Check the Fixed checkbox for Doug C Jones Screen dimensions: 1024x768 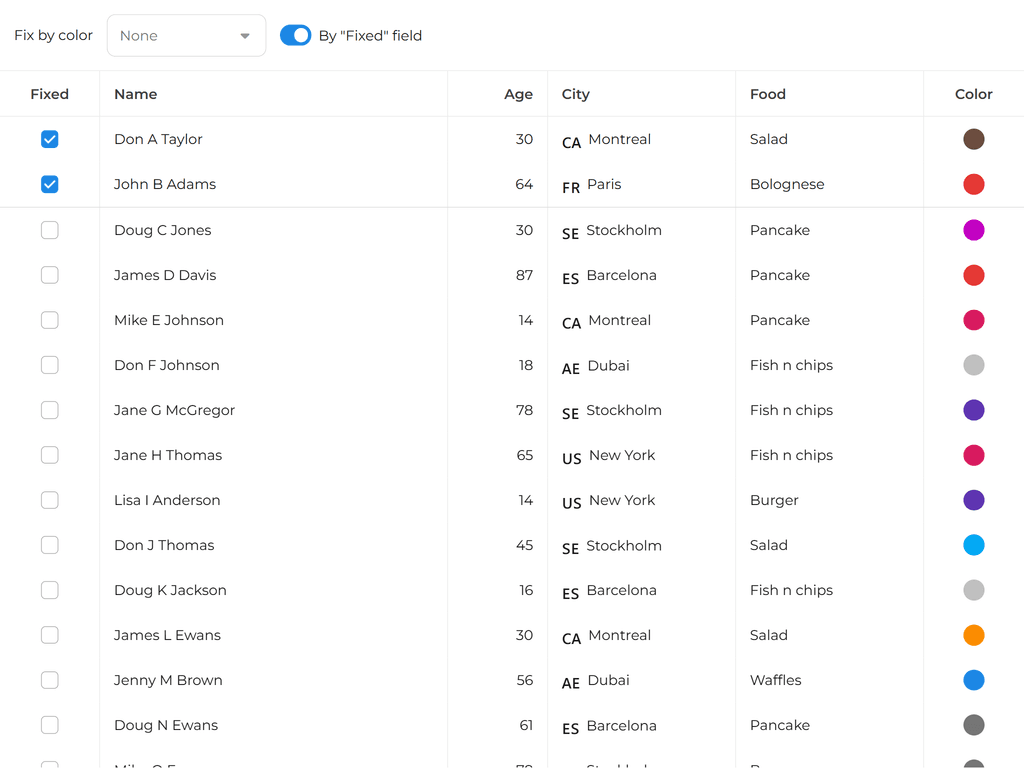(50, 230)
